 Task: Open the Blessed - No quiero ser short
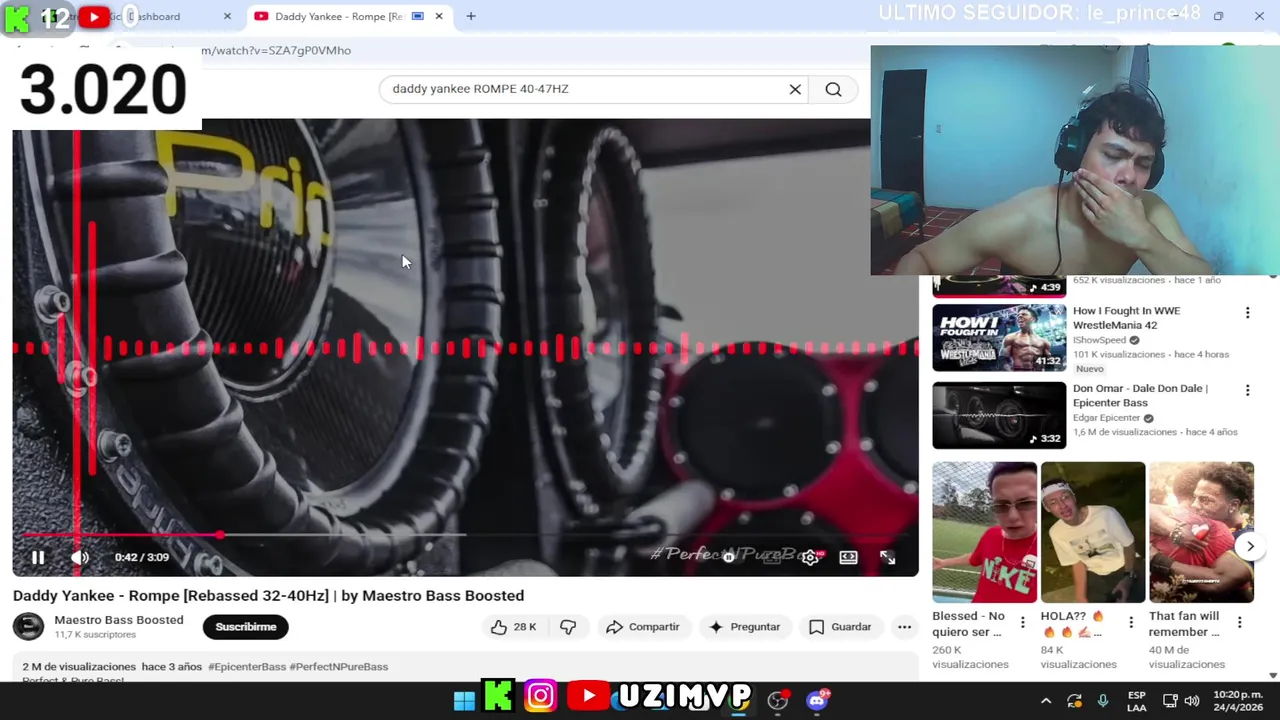(x=985, y=532)
